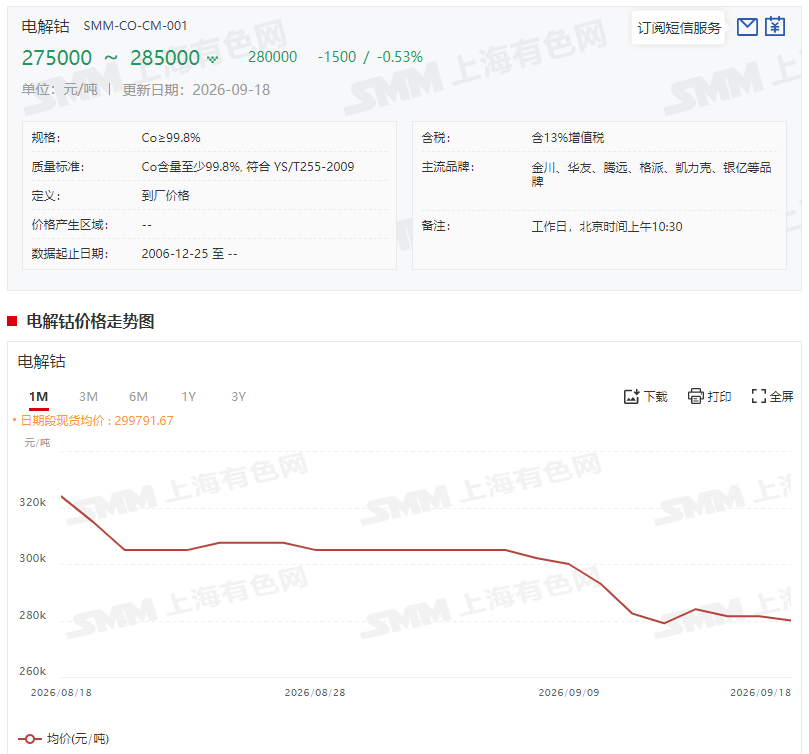Image resolution: width=809 pixels, height=754 pixels.
Task: Click the 均价(元/吨) legend label
Action: coord(78,739)
